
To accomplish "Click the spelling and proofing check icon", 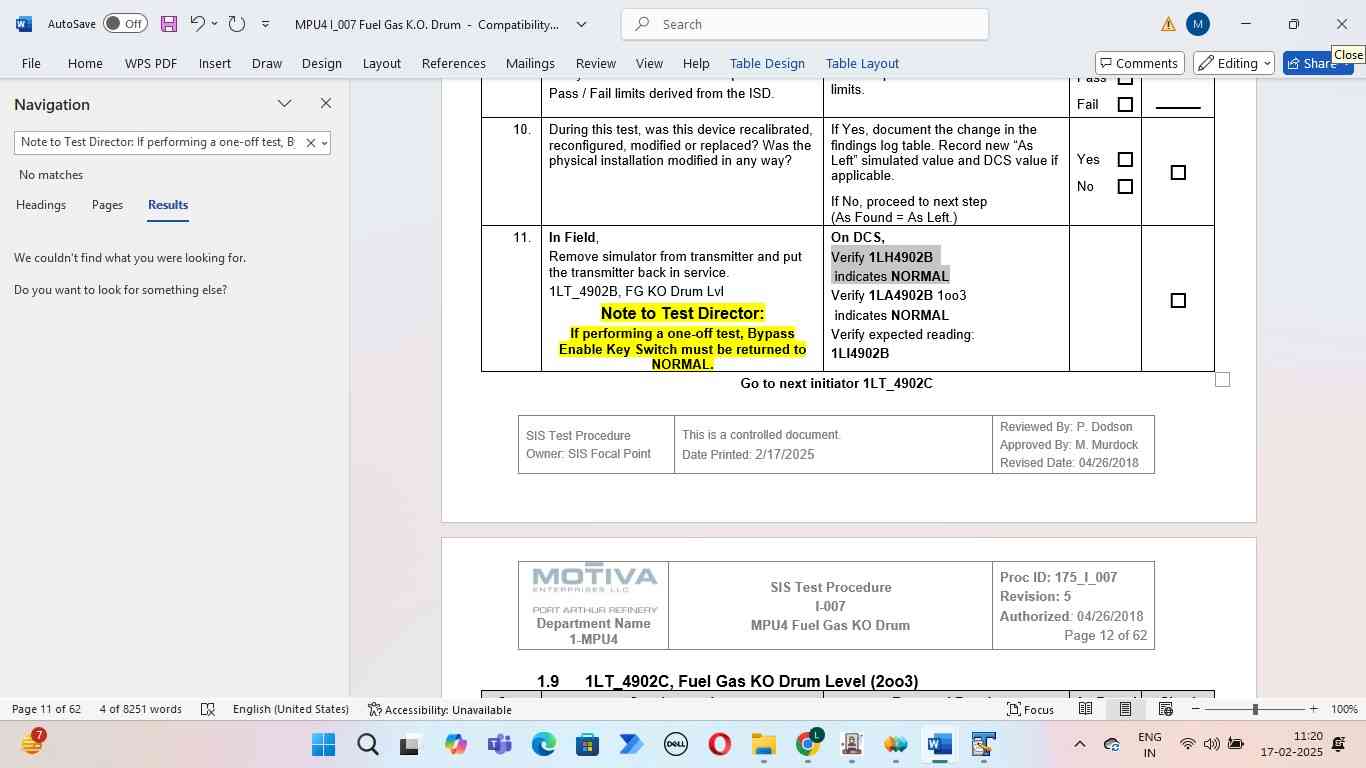I will click(x=208, y=709).
